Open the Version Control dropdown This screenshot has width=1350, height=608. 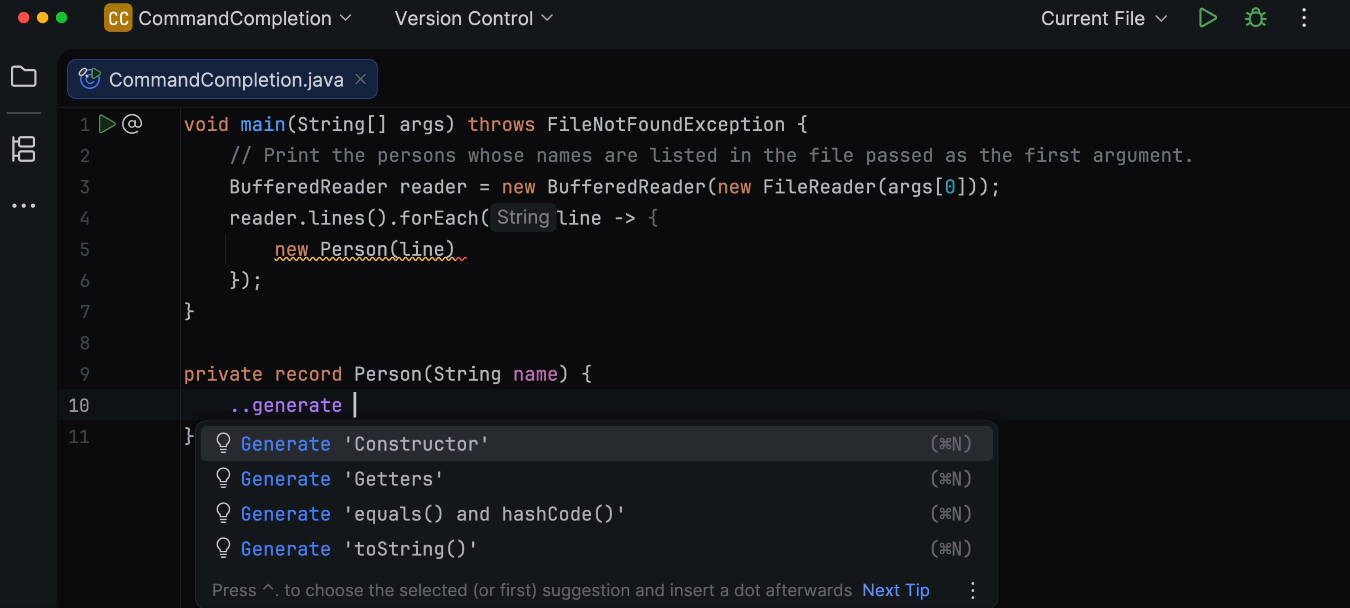(474, 18)
